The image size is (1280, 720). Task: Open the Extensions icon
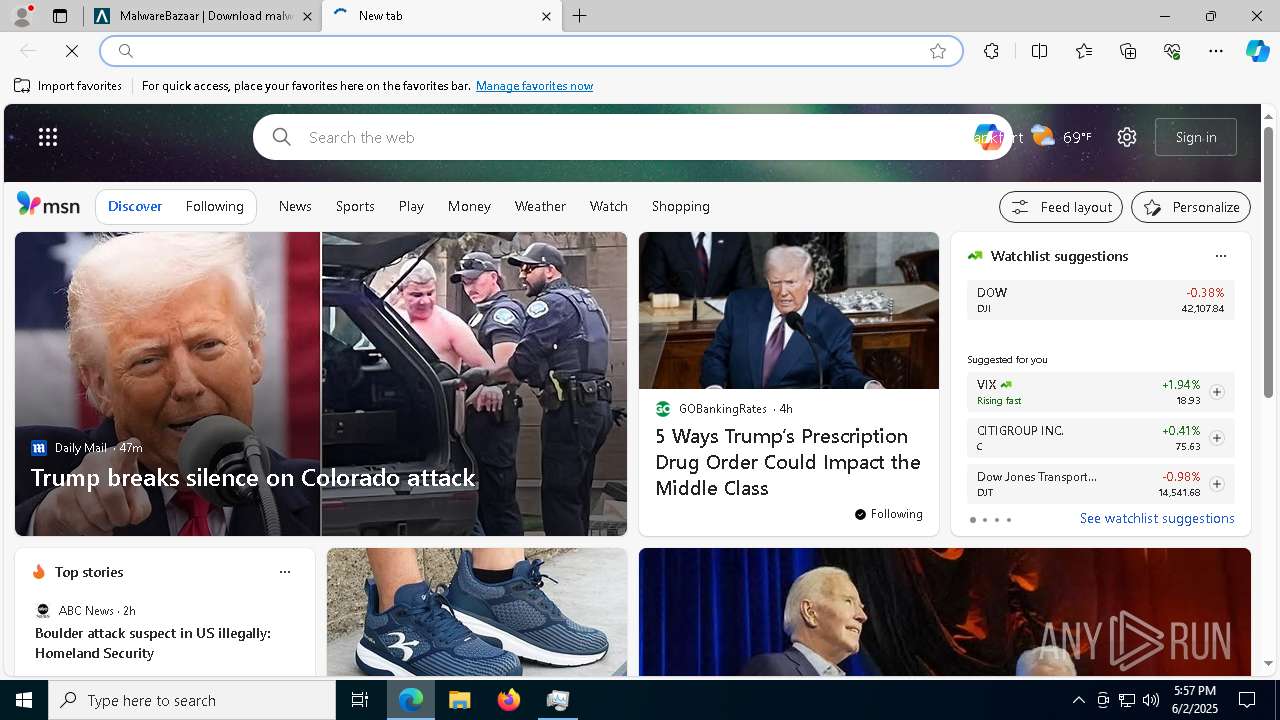991,51
